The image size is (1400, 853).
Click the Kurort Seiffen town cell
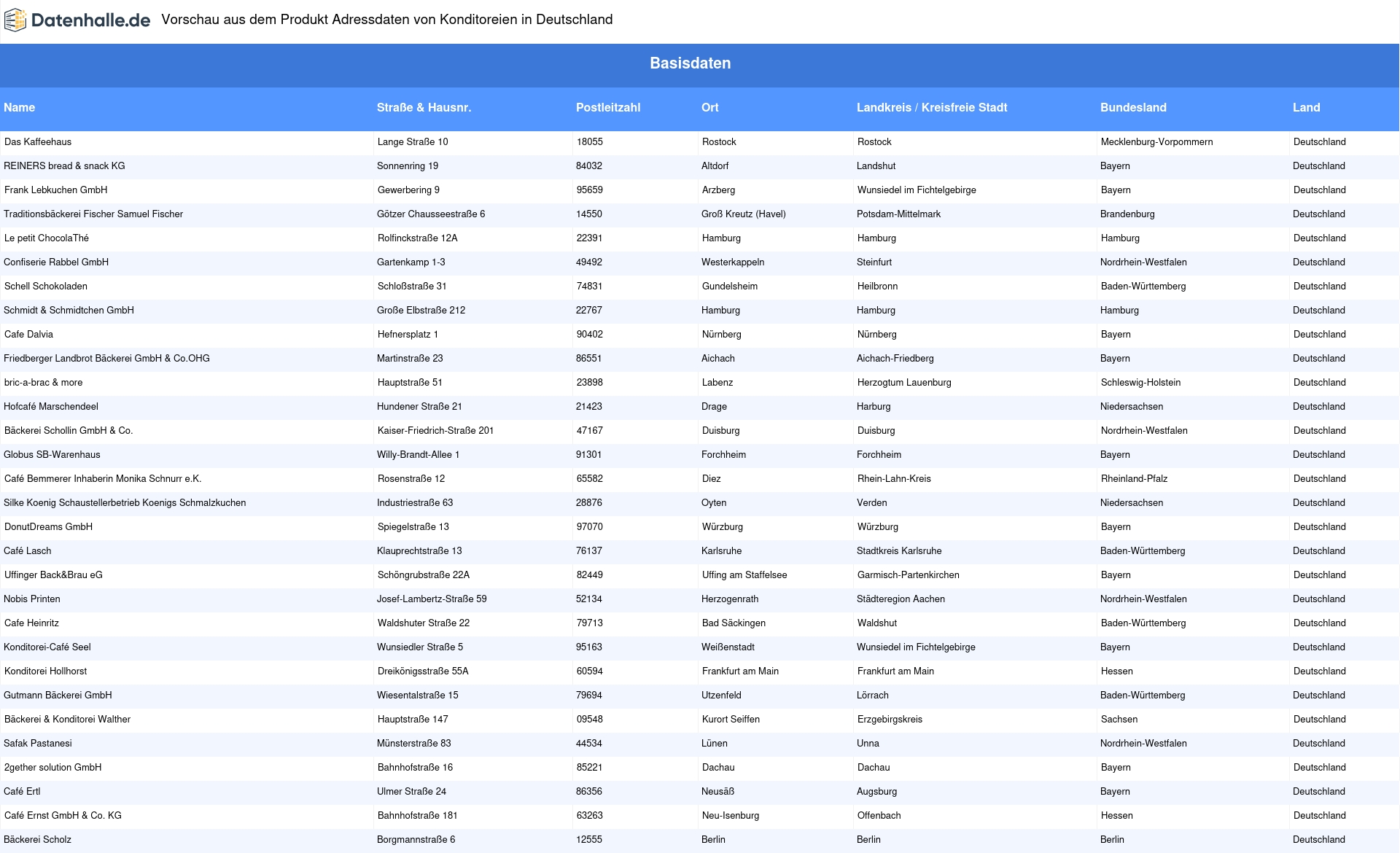731,720
